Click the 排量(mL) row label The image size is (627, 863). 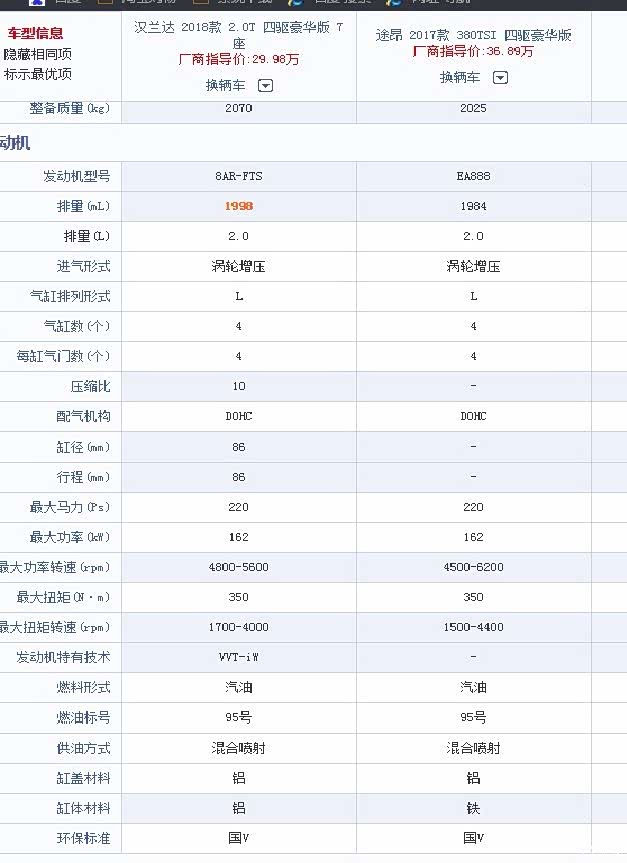[83, 206]
